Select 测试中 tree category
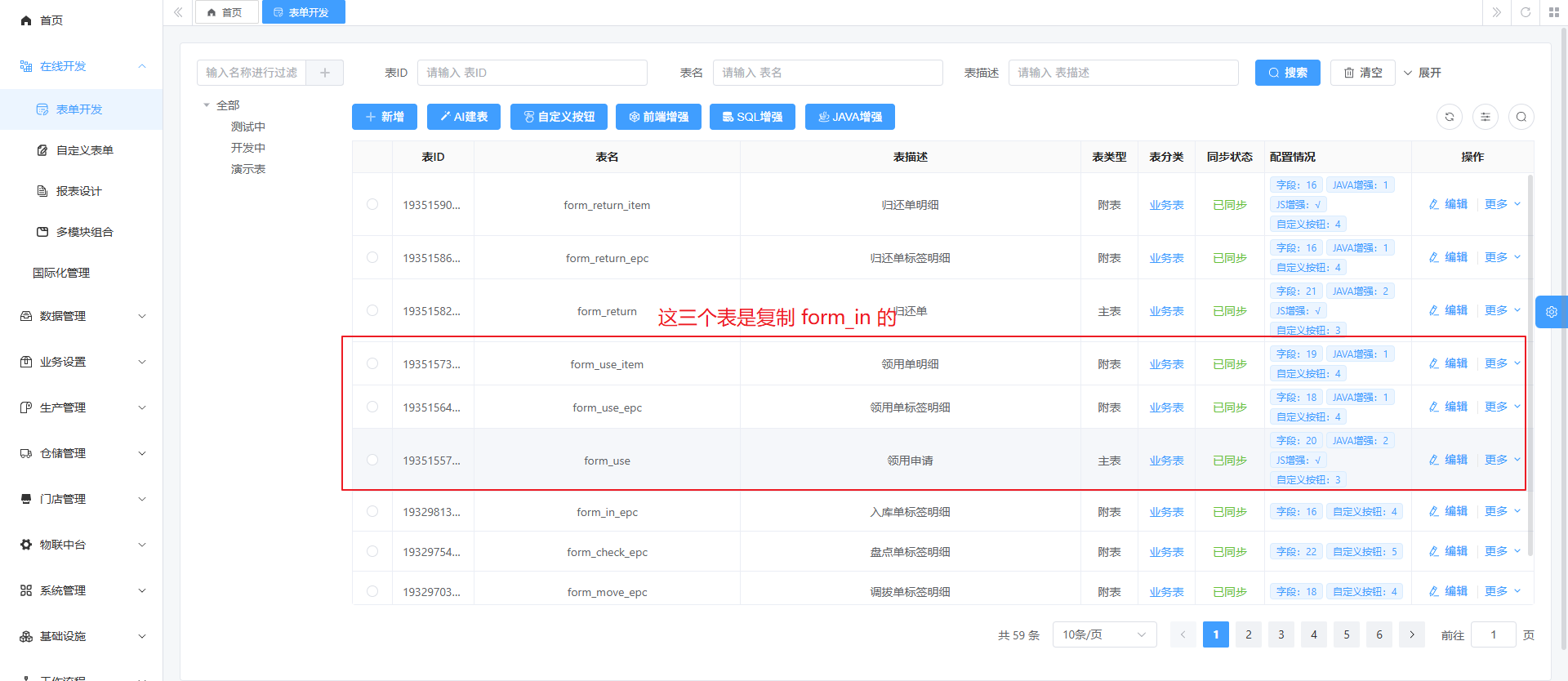The width and height of the screenshot is (1568, 681). point(248,127)
